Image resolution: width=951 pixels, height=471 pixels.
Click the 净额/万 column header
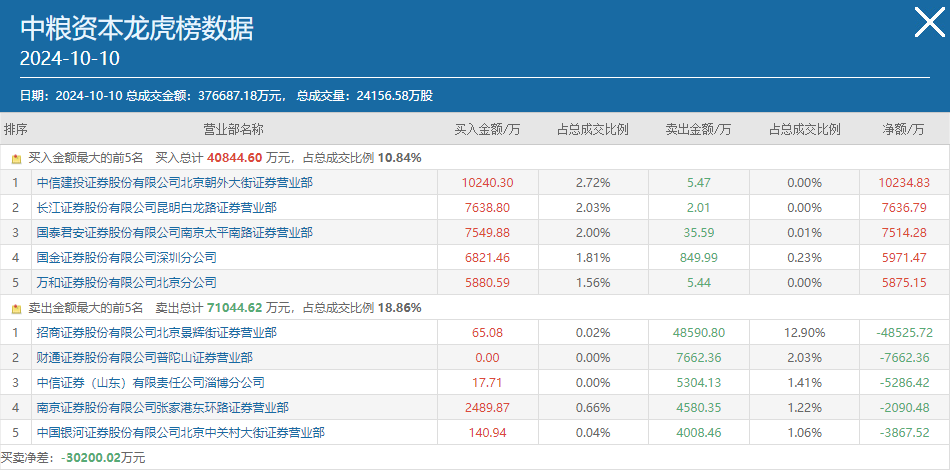[x=904, y=129]
